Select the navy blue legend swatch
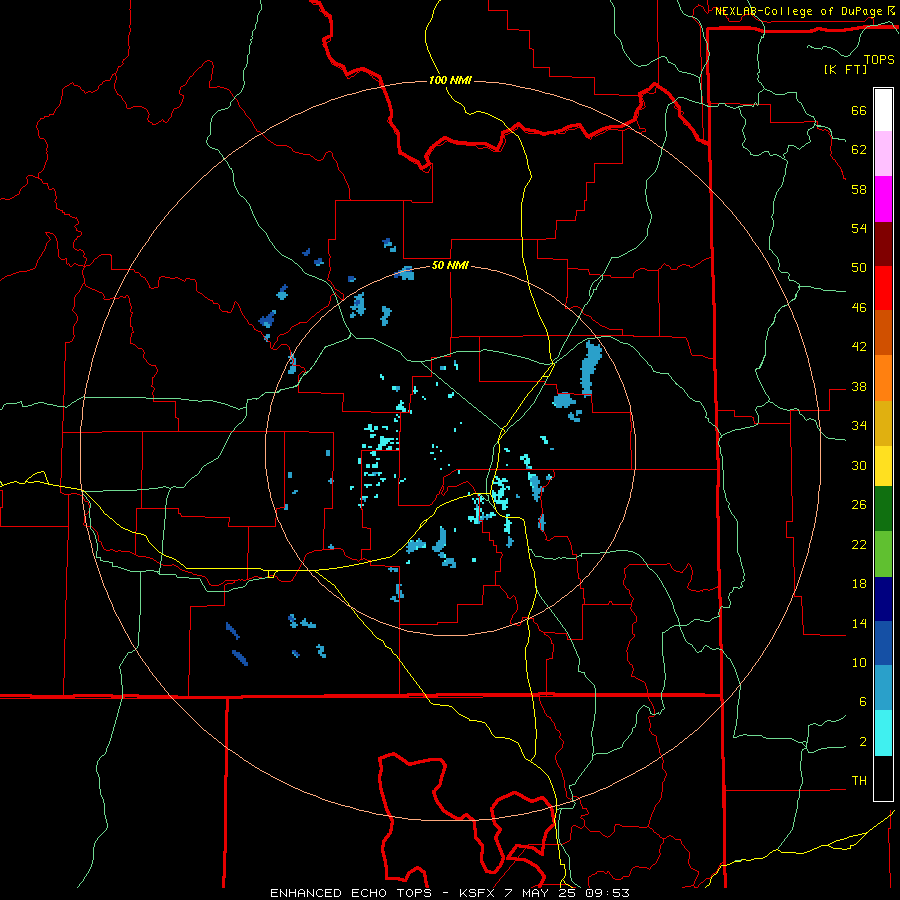This screenshot has height=900, width=900. [x=883, y=599]
